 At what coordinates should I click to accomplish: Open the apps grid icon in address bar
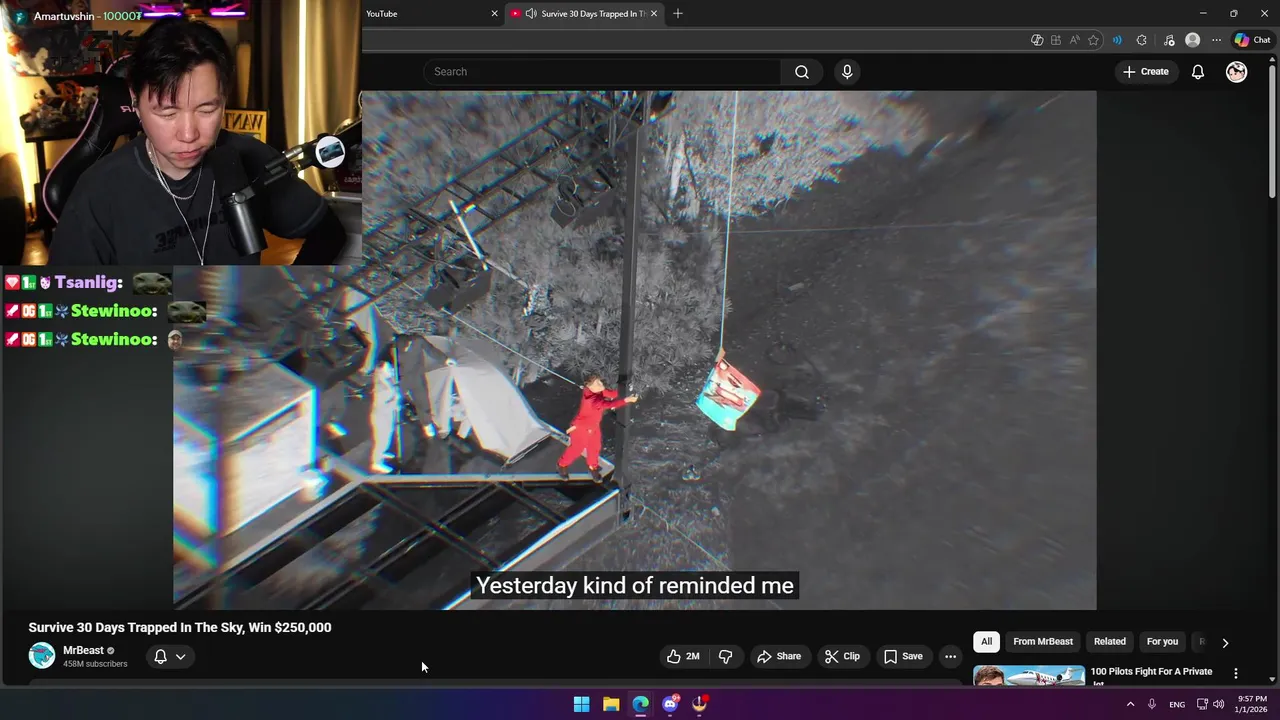(1055, 40)
